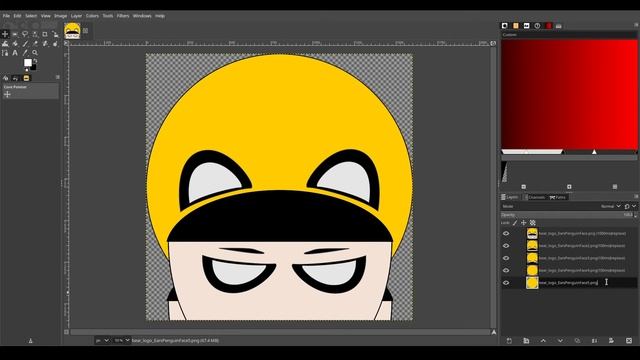The image size is (640, 360).
Task: Switch to the Channels tab
Action: click(535, 197)
